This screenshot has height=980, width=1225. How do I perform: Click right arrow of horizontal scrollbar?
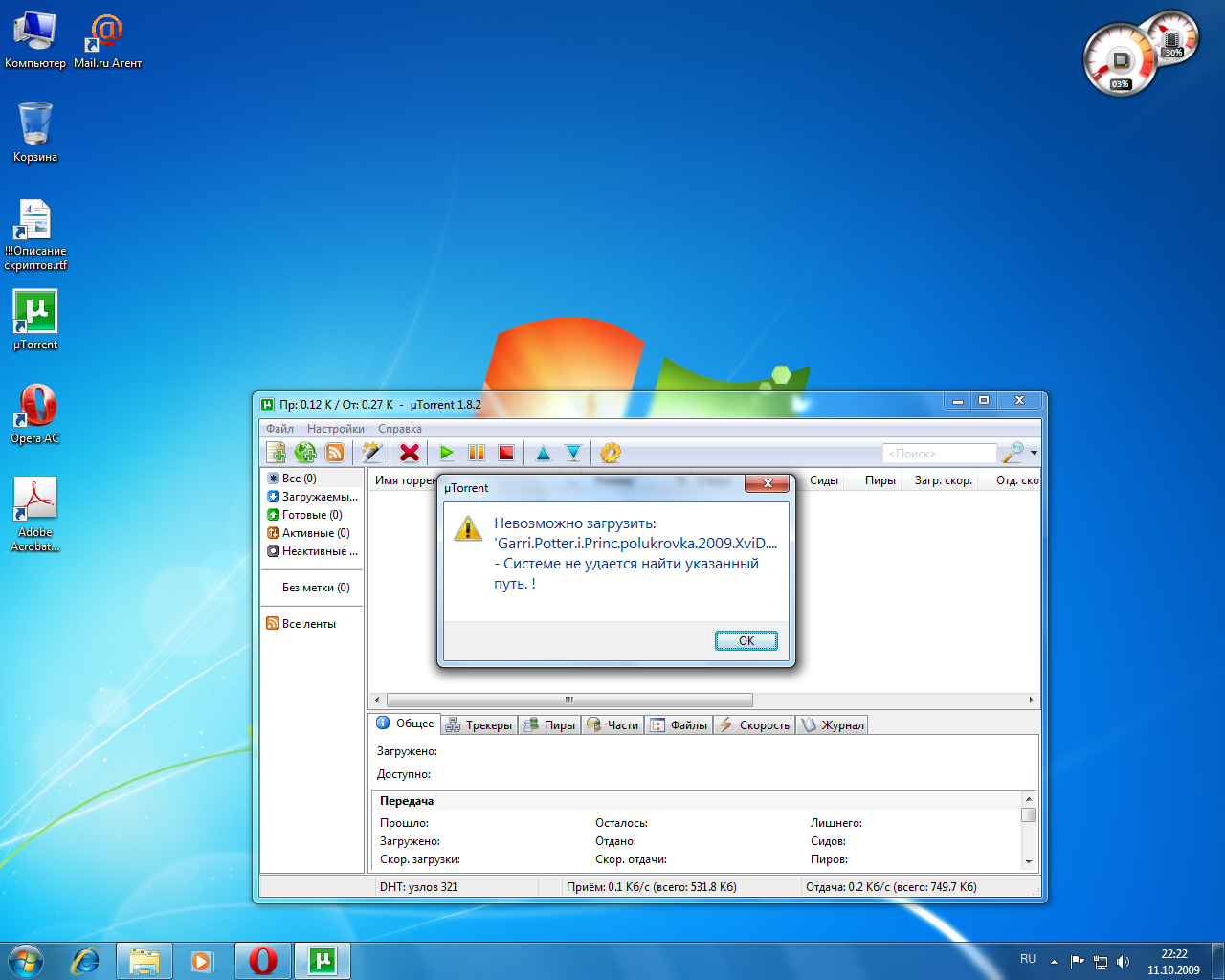click(x=1031, y=700)
